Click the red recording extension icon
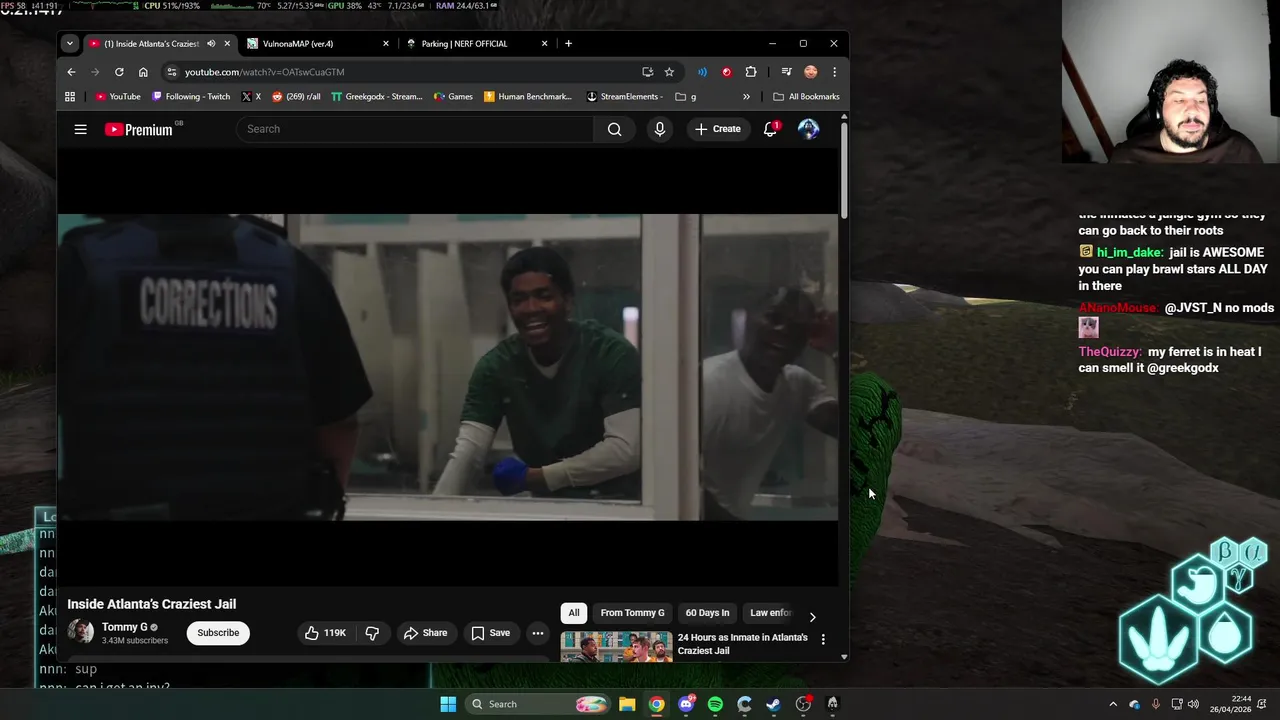Viewport: 1280px width, 720px height. click(x=726, y=72)
